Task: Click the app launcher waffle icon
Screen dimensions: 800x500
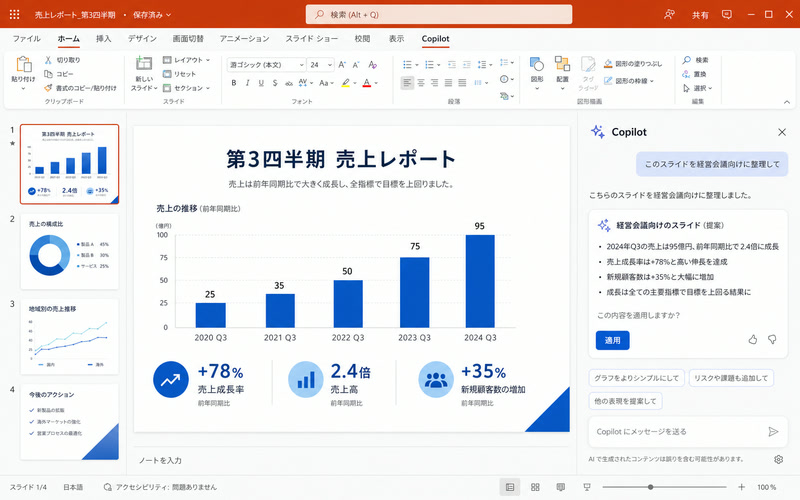Action: point(14,14)
